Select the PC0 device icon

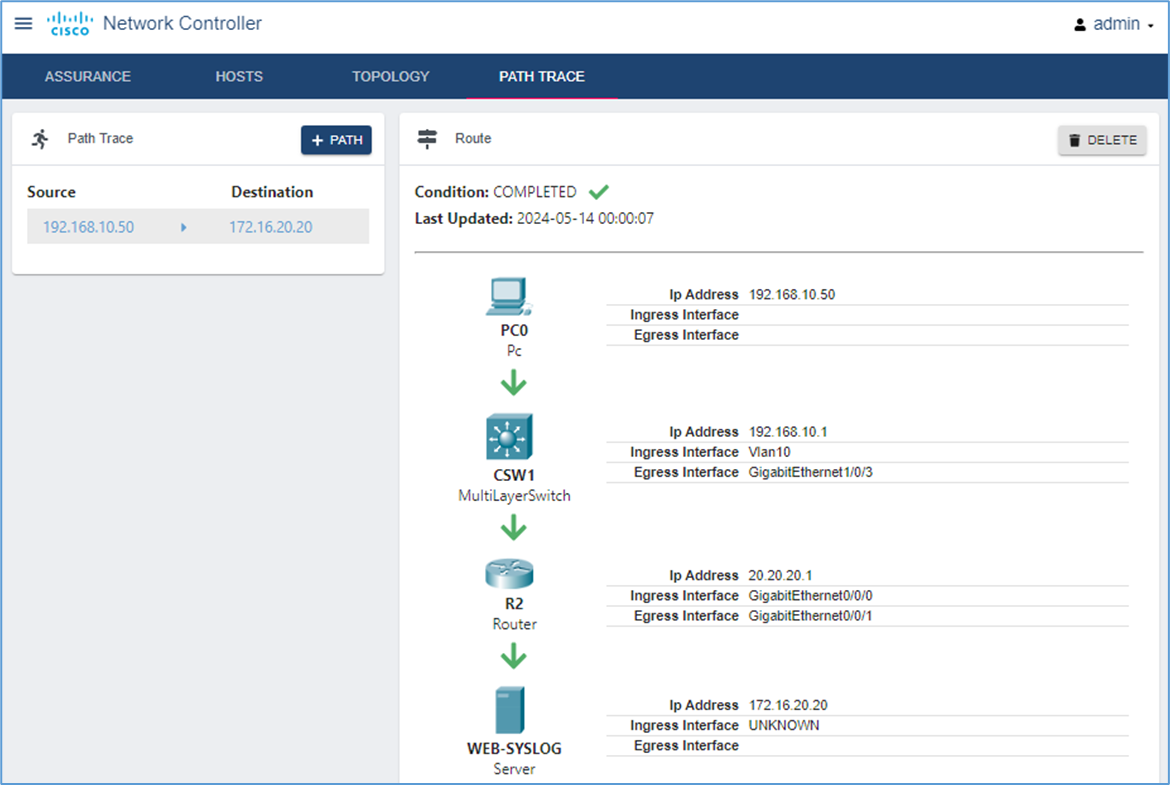tap(509, 296)
